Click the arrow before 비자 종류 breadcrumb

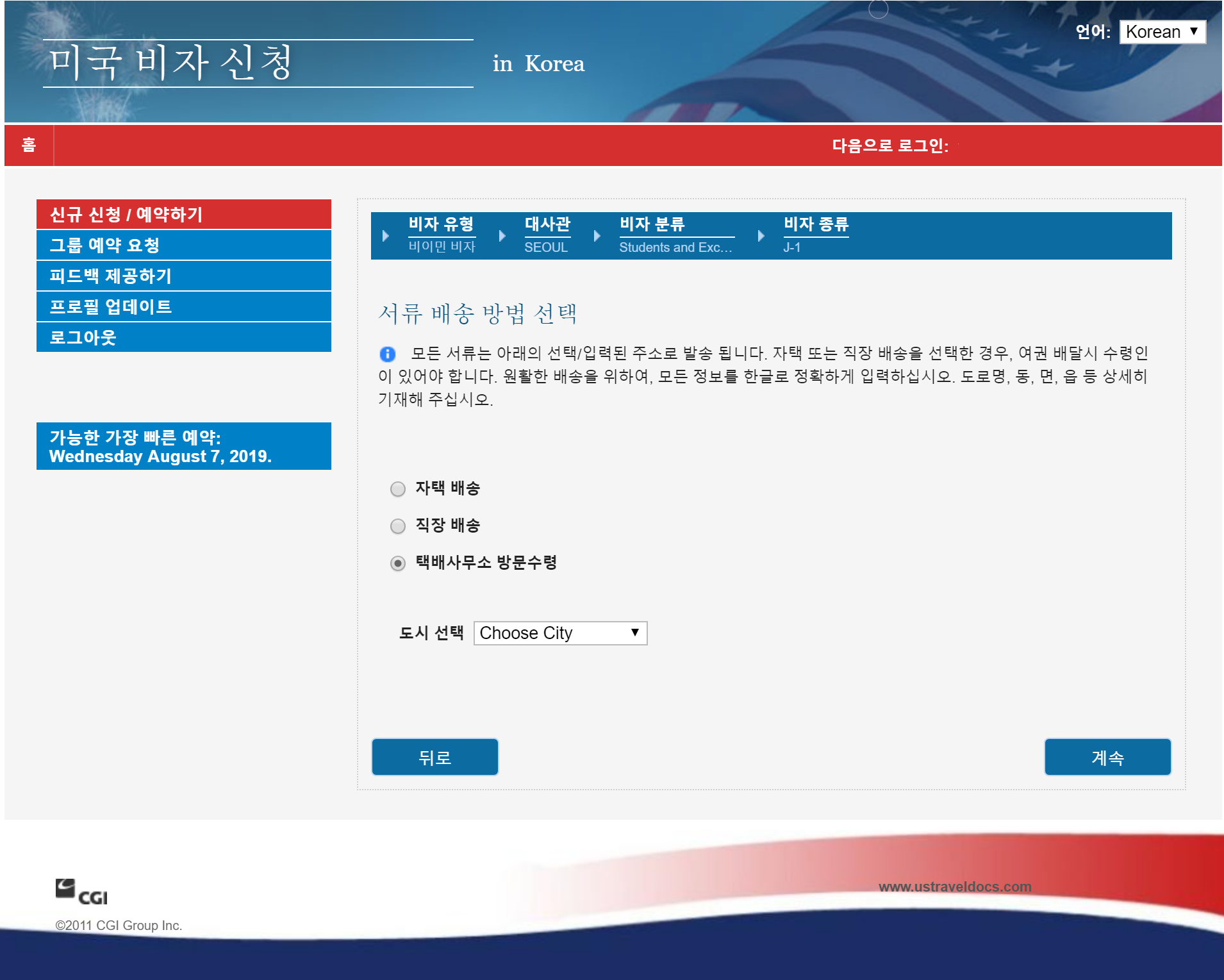click(761, 236)
